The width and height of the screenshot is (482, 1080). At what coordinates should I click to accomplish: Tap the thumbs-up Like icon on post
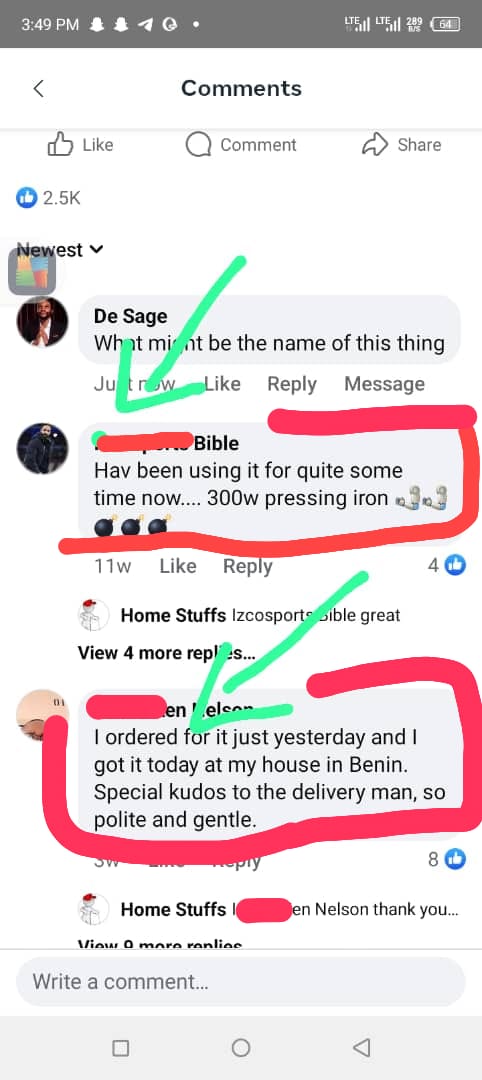pyautogui.click(x=60, y=145)
